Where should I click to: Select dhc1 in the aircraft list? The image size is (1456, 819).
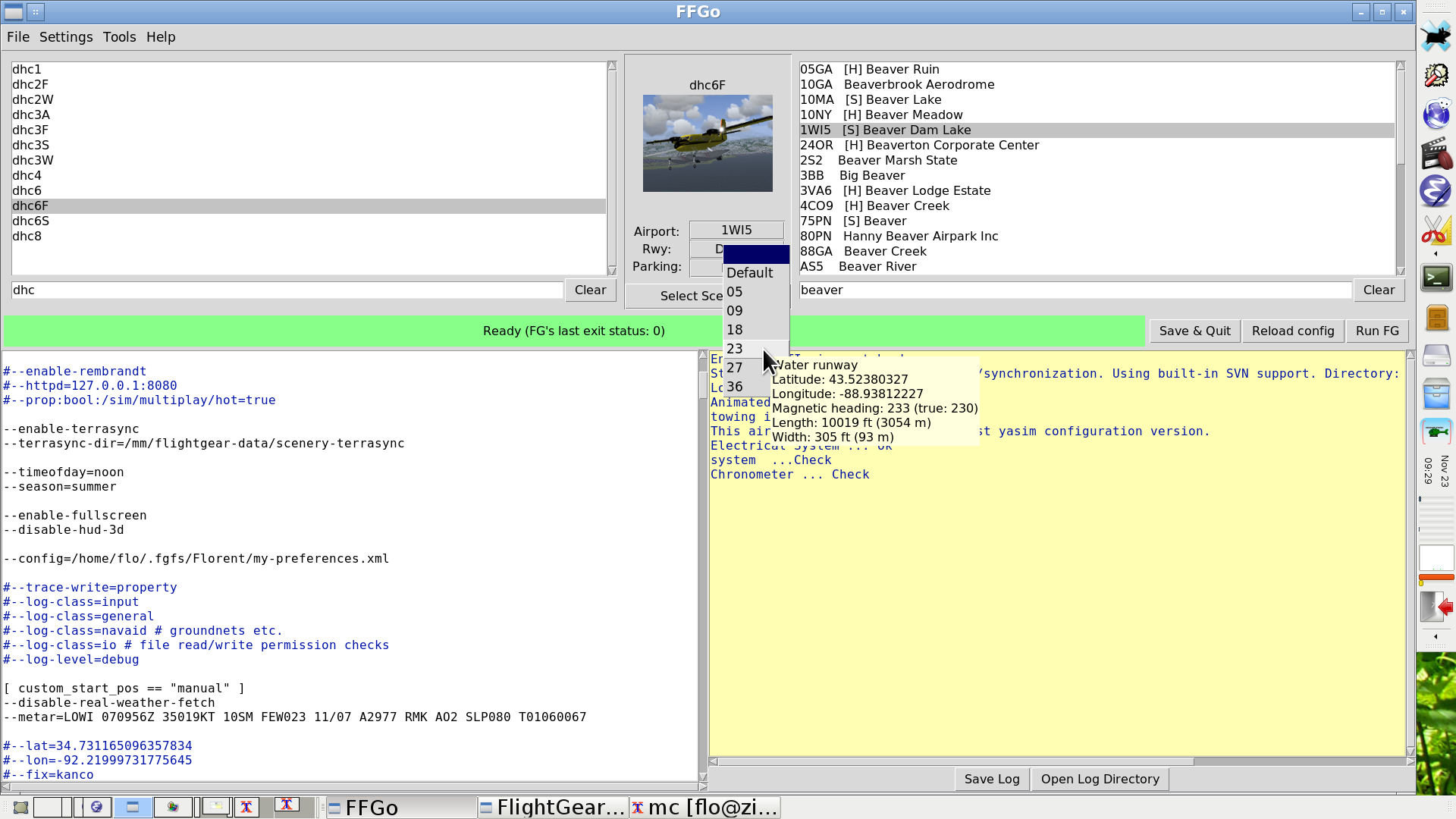pyautogui.click(x=309, y=69)
